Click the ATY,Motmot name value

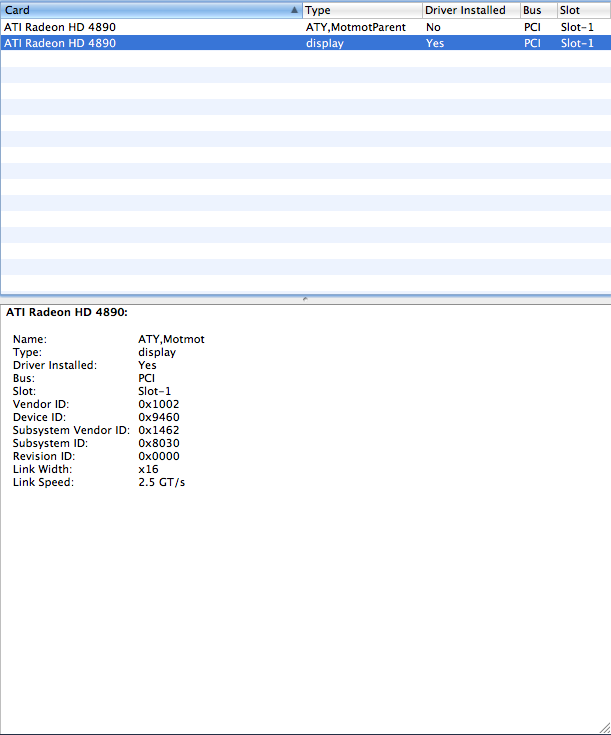[171, 339]
